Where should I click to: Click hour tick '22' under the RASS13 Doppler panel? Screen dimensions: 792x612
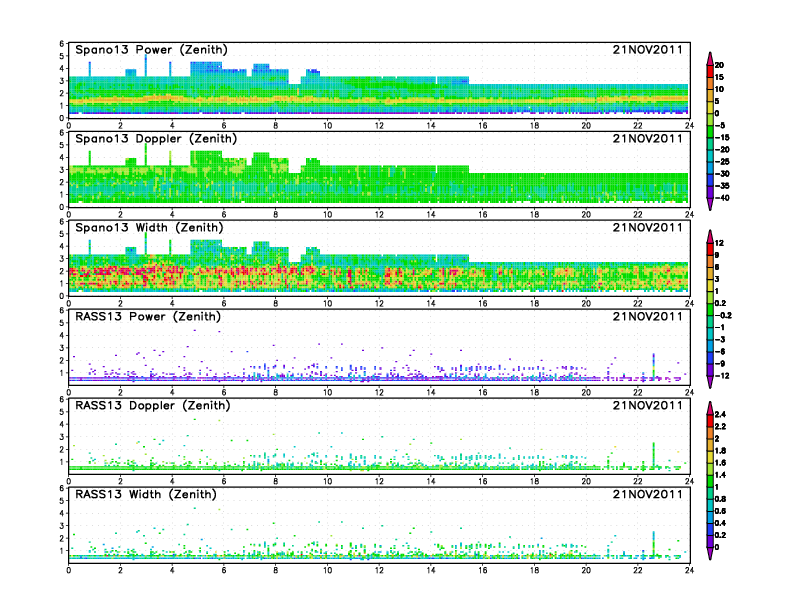(x=638, y=481)
